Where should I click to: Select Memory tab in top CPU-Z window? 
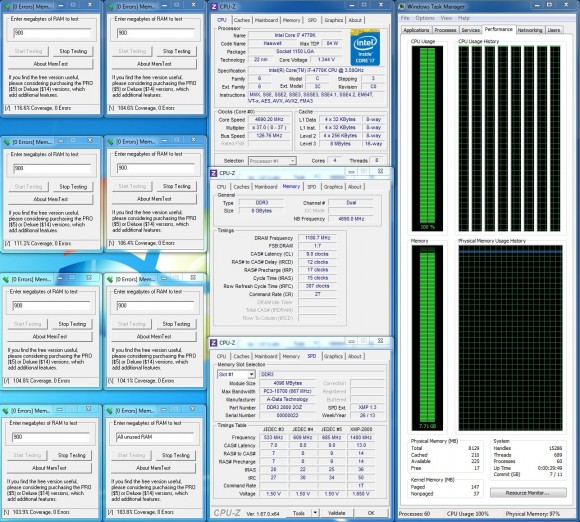(291, 20)
